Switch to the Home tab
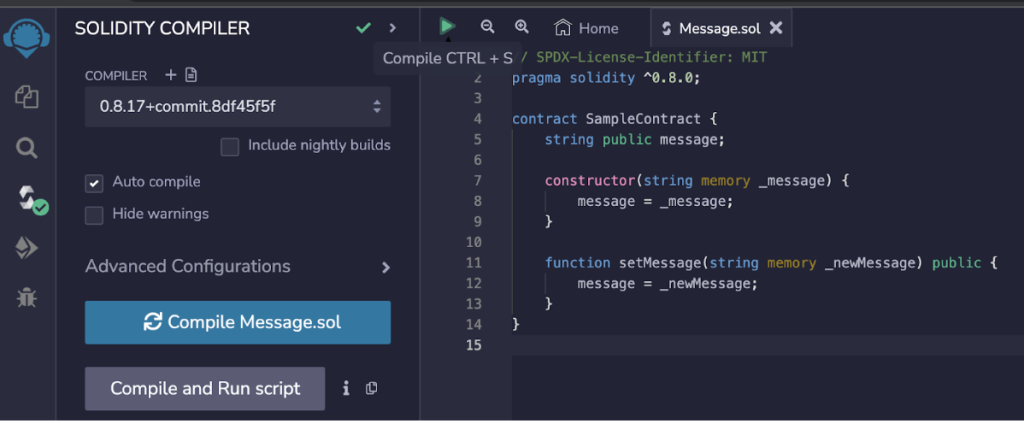Screen dimensions: 1024x421 point(587,28)
